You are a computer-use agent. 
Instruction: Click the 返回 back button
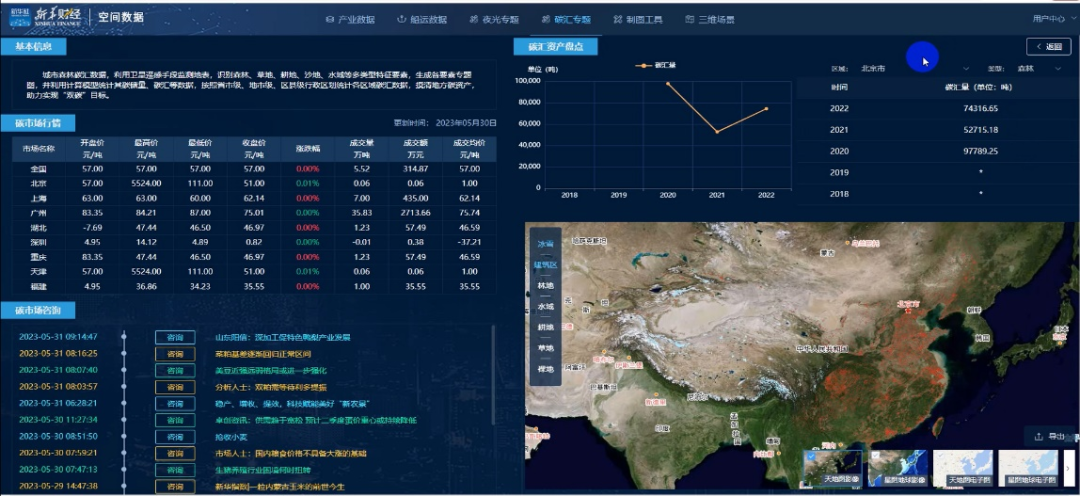pos(1048,47)
